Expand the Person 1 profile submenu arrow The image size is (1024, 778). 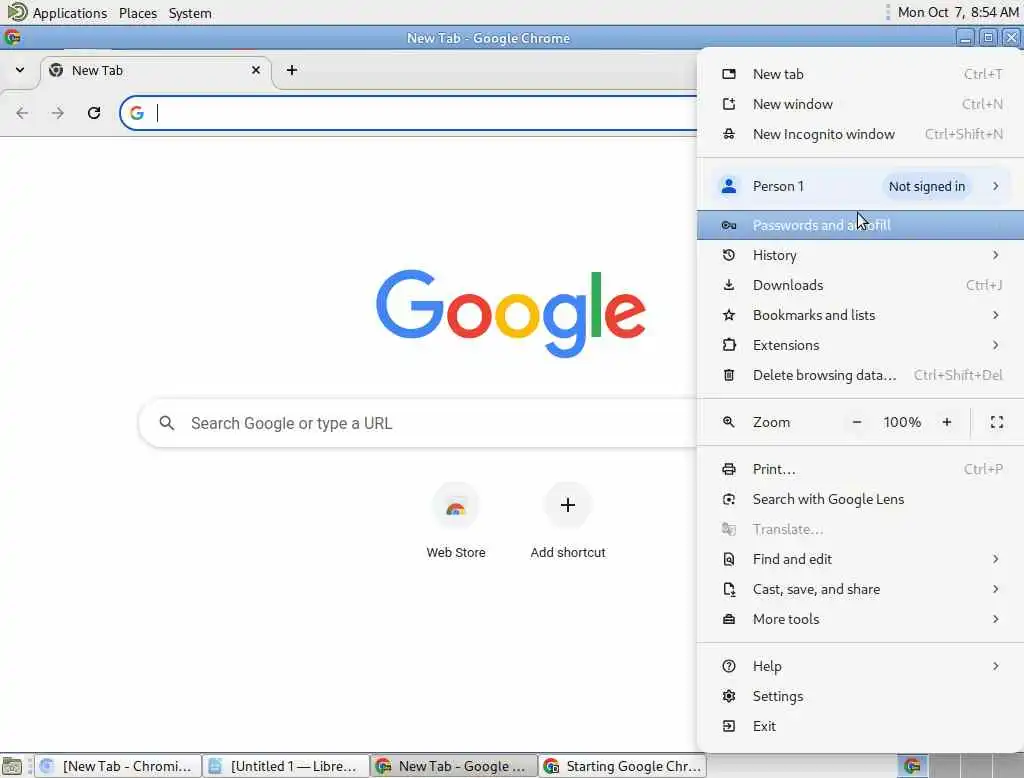point(995,186)
